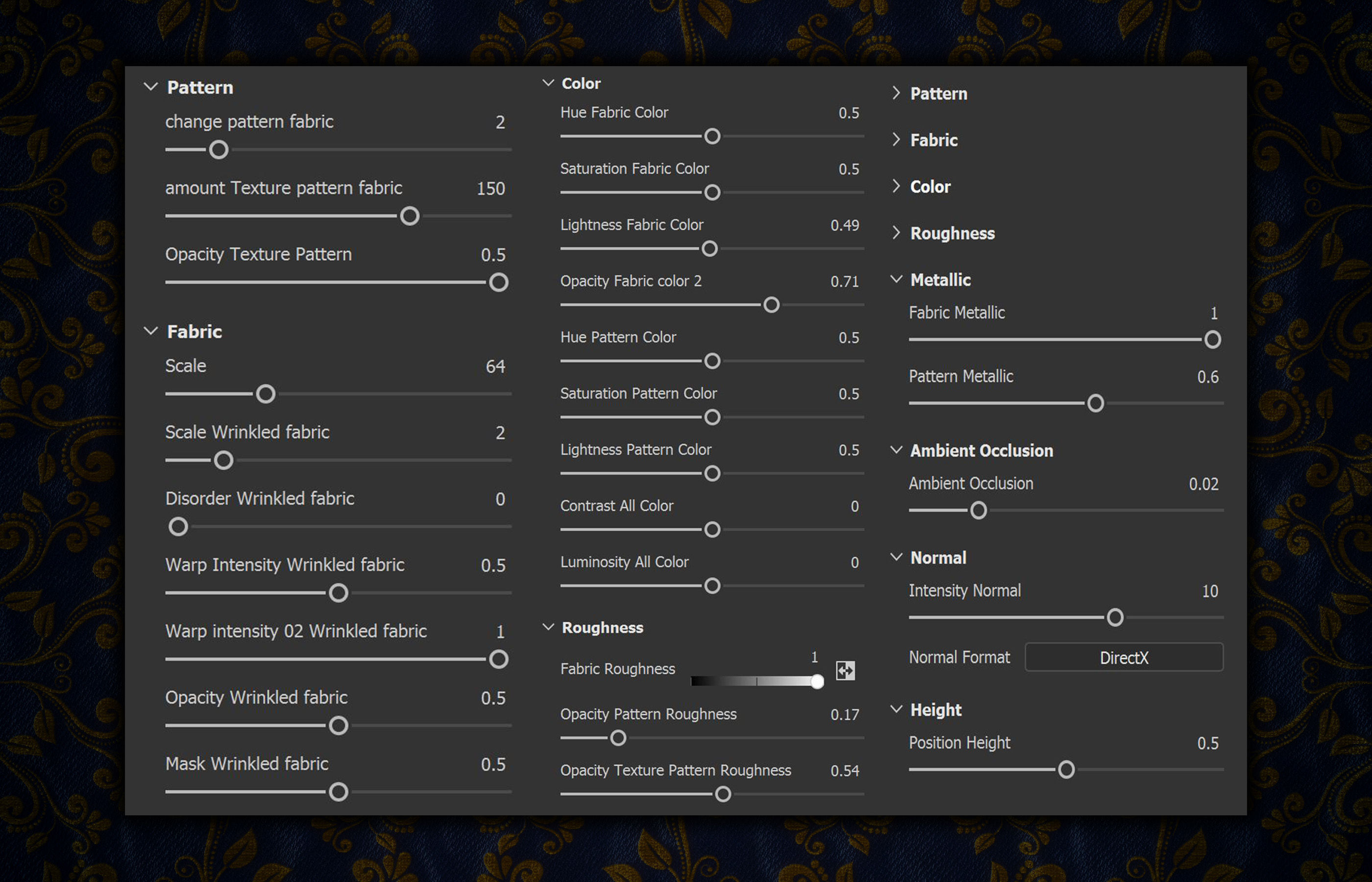
Task: Click the Fabric Metallic value 1
Action: [1214, 313]
